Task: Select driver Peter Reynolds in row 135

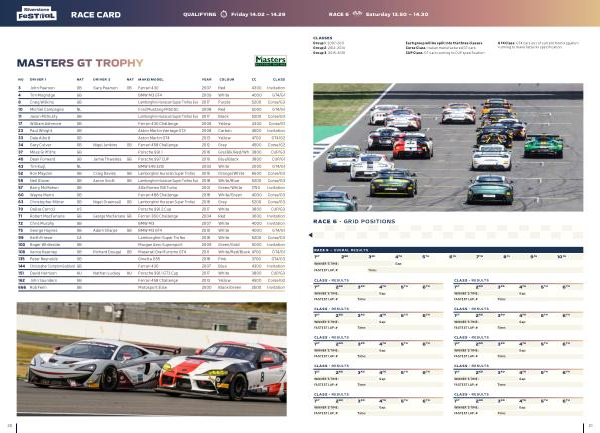Action: click(44, 259)
